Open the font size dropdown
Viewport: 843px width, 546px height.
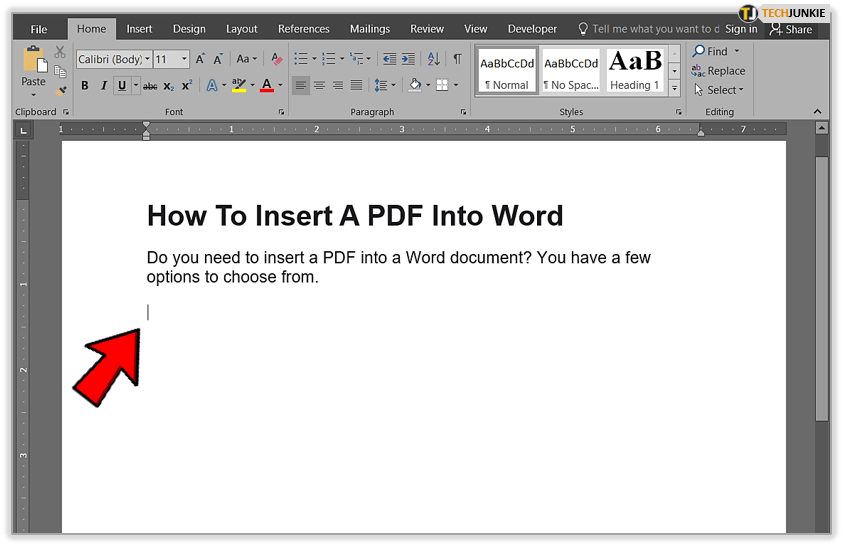coord(184,60)
